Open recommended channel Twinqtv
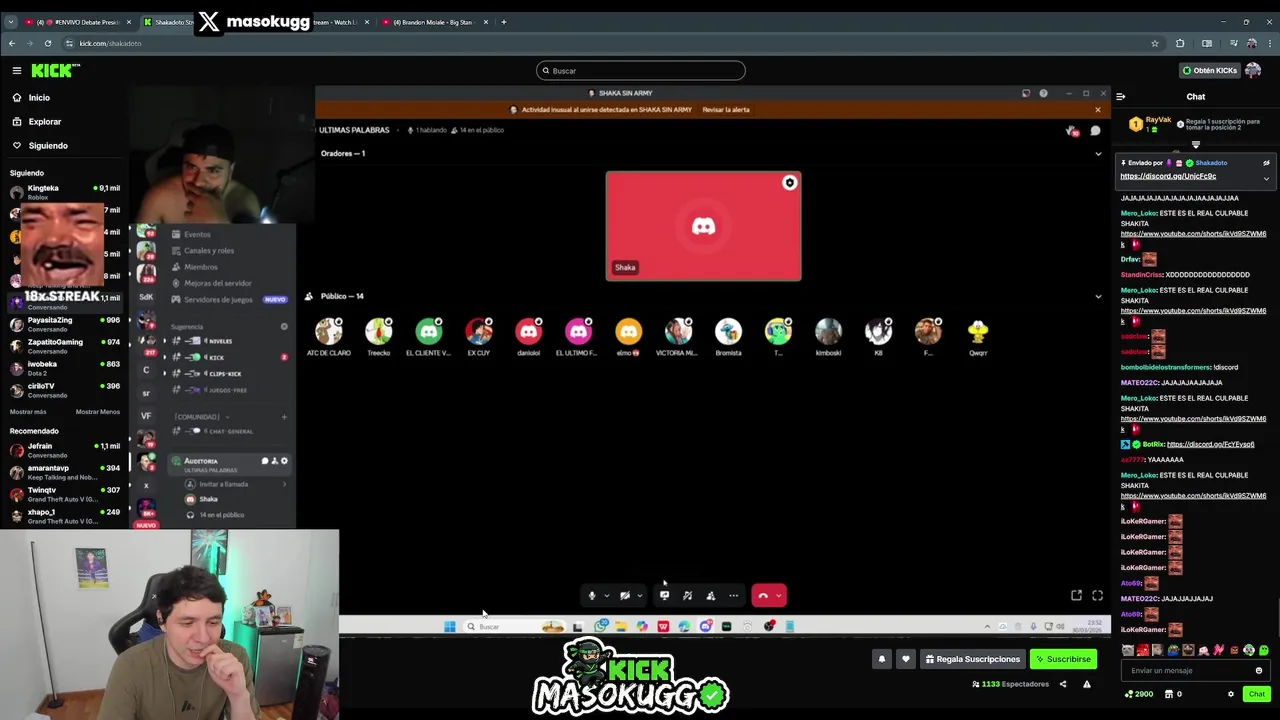The image size is (1280, 720). pos(65,494)
